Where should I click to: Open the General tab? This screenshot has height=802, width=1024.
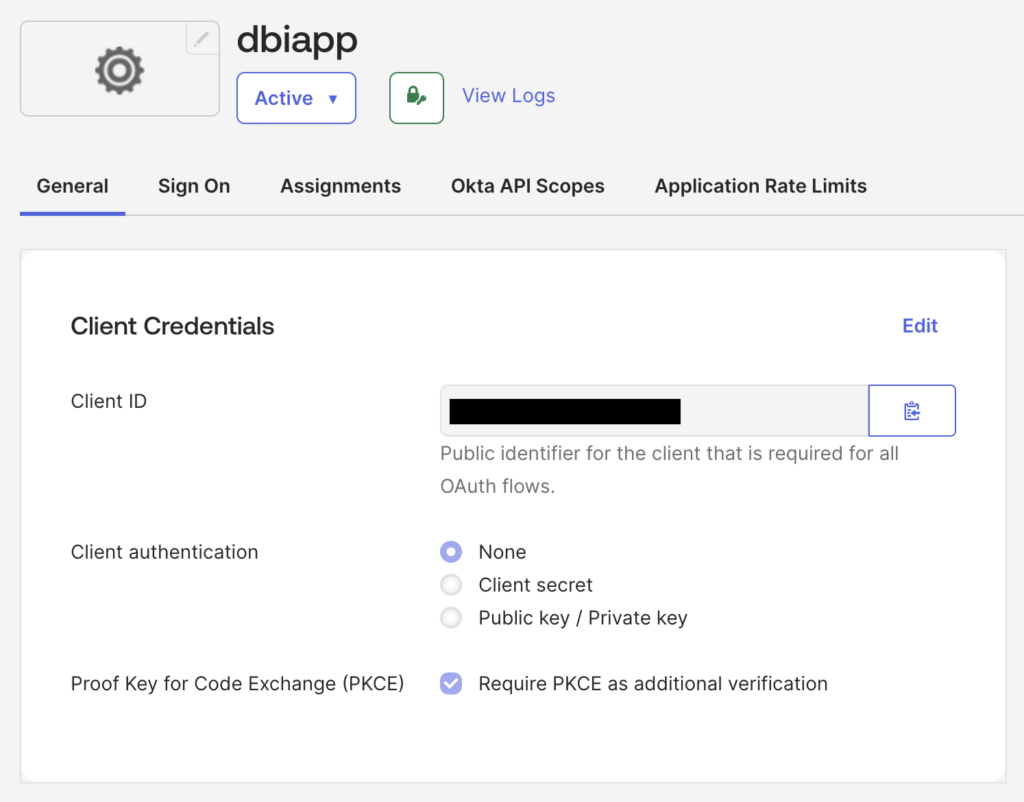72,186
